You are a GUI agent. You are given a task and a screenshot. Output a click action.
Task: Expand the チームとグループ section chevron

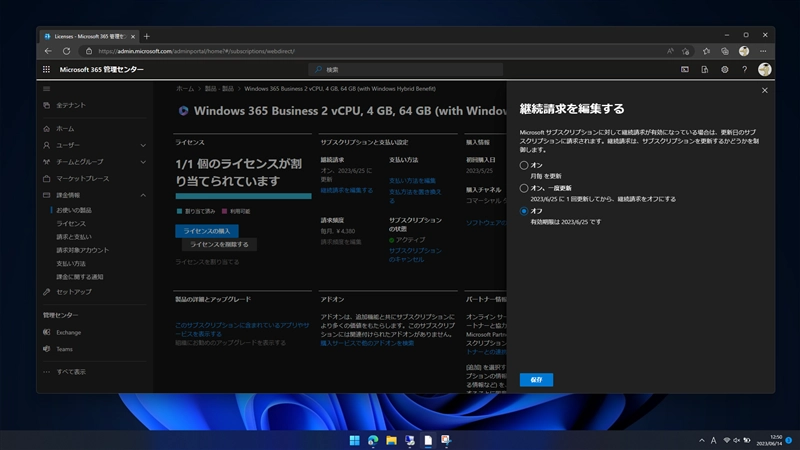coord(143,162)
